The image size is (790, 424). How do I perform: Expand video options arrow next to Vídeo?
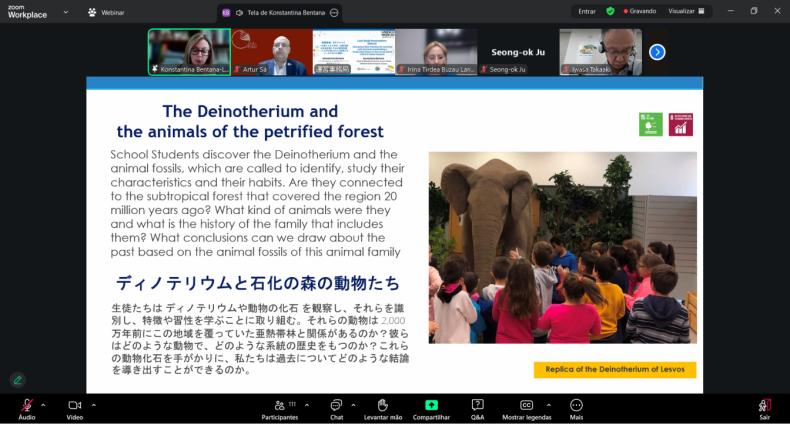click(93, 405)
